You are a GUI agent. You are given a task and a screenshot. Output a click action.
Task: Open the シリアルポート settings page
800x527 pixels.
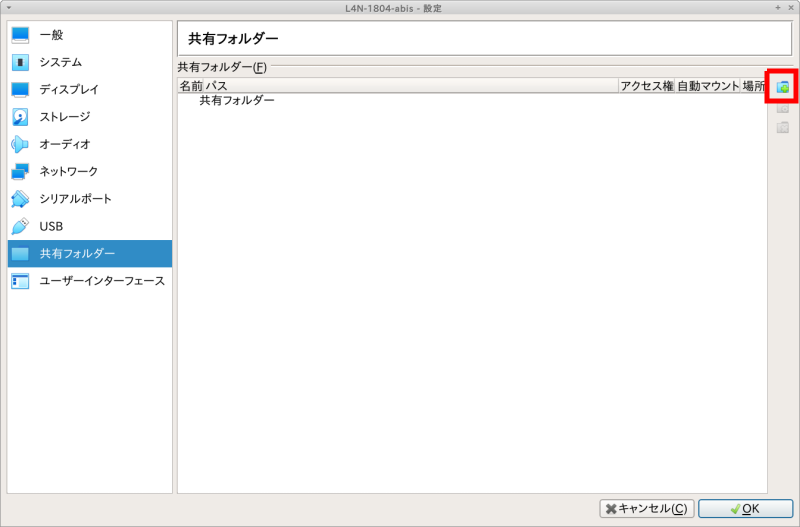(90, 199)
